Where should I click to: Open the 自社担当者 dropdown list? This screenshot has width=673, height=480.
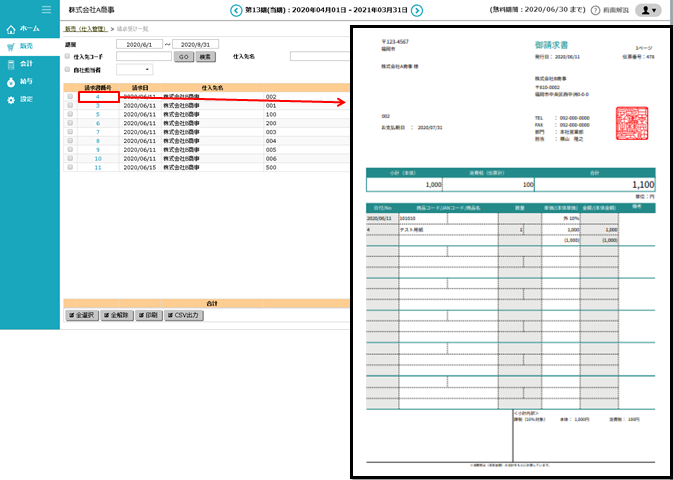coord(135,70)
